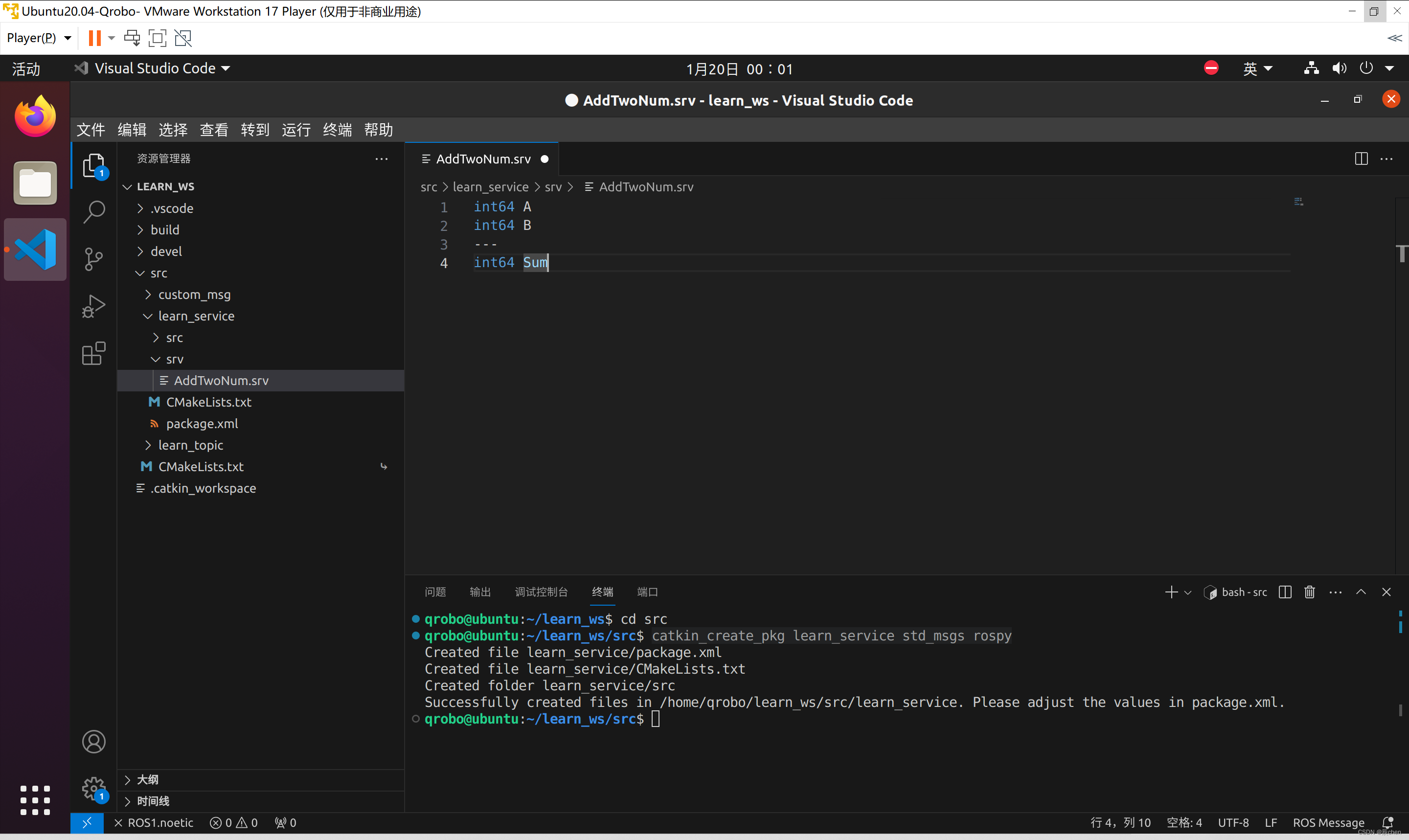Screen dimensions: 1409x840
Task: Open Explorer views and more actions ellipsis
Action: (x=382, y=159)
